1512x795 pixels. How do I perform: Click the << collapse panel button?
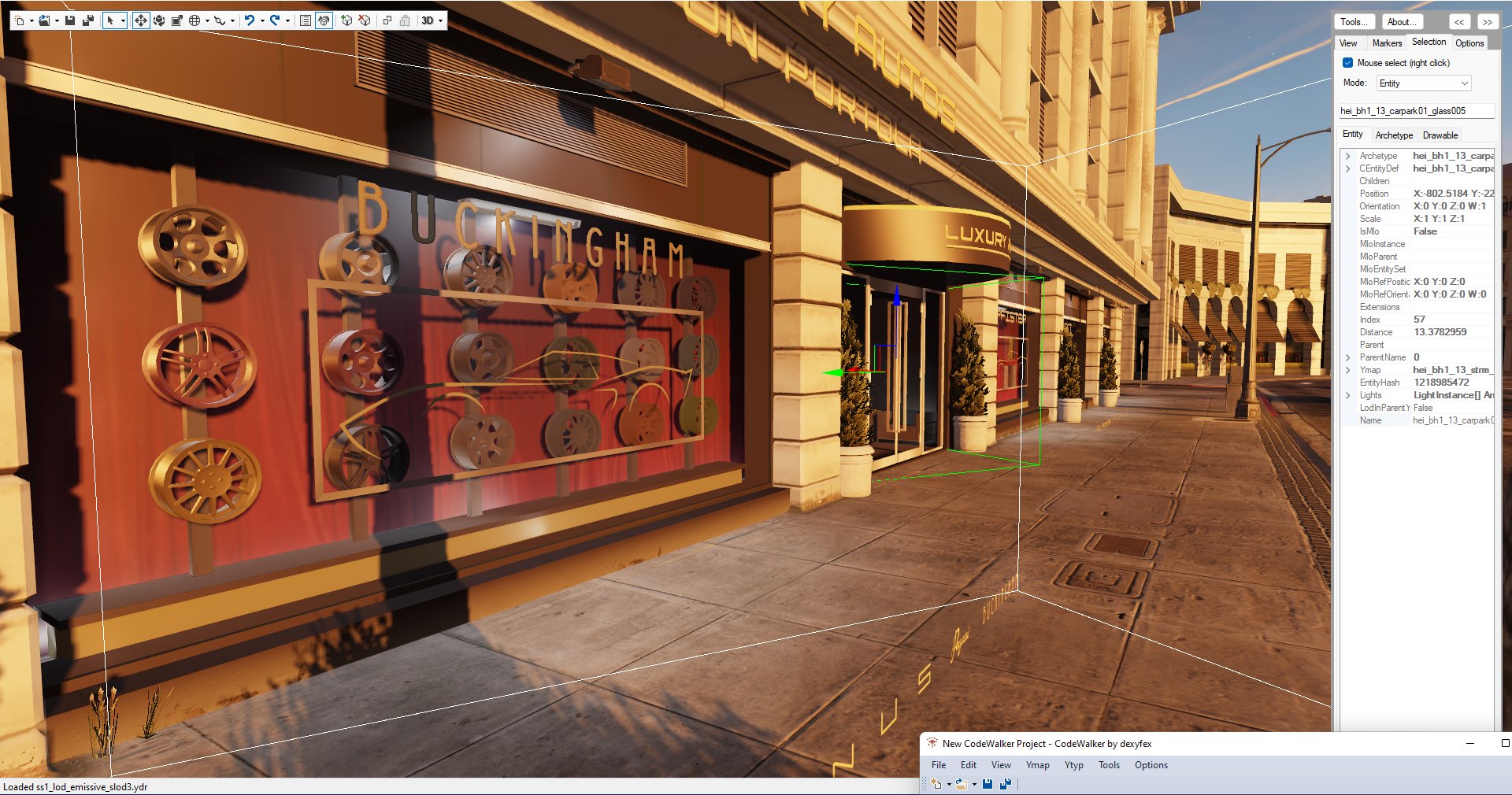pyautogui.click(x=1459, y=22)
